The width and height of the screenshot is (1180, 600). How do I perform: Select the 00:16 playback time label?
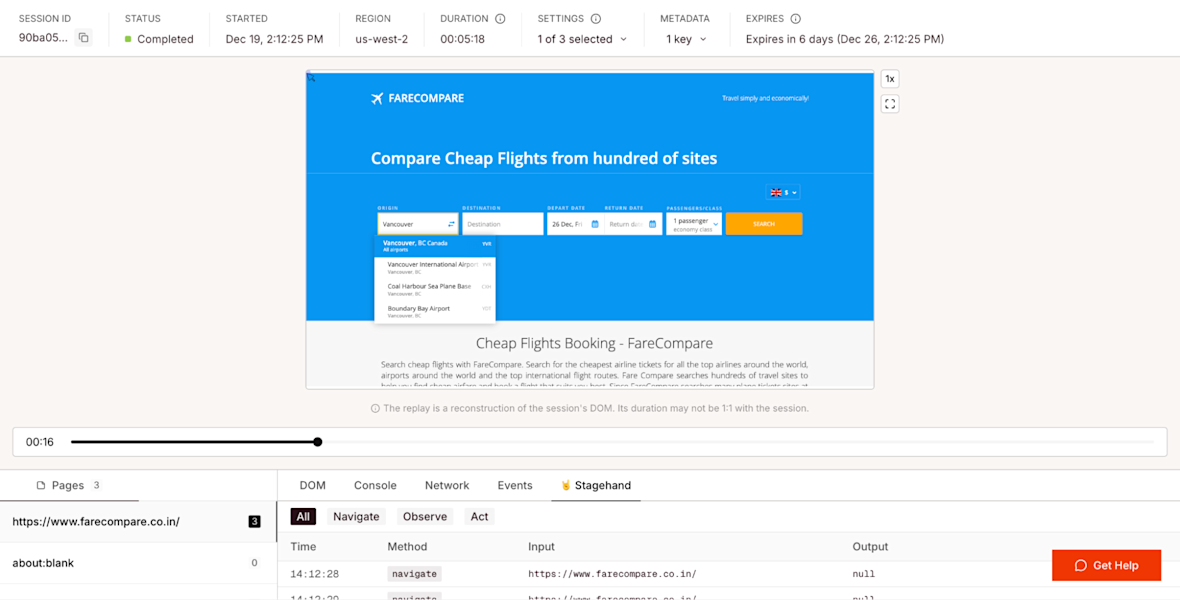[40, 442]
